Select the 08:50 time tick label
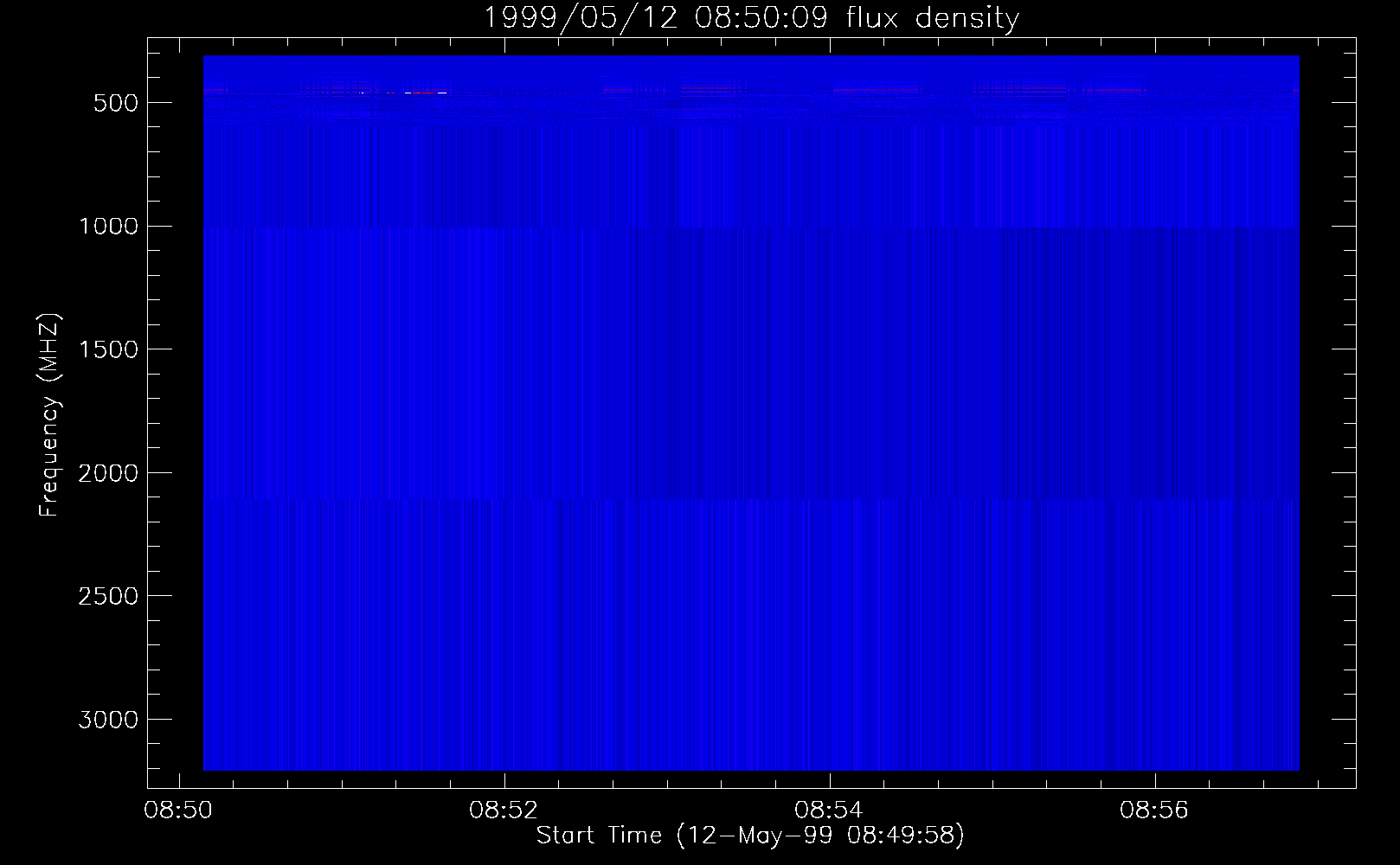The width and height of the screenshot is (1400, 865). tap(178, 811)
